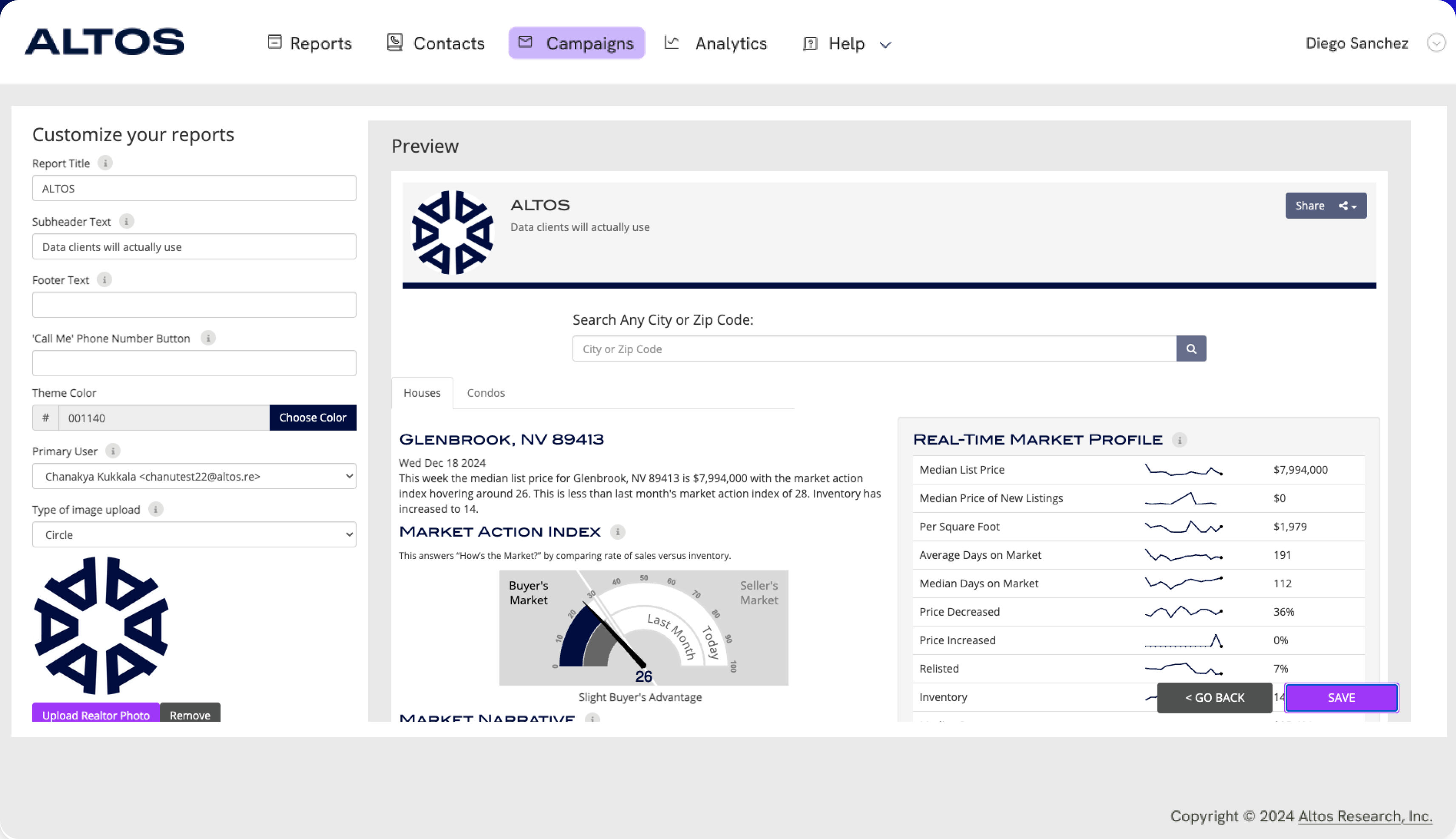Click the Save button to confirm changes
This screenshot has width=1456, height=839.
click(1341, 697)
